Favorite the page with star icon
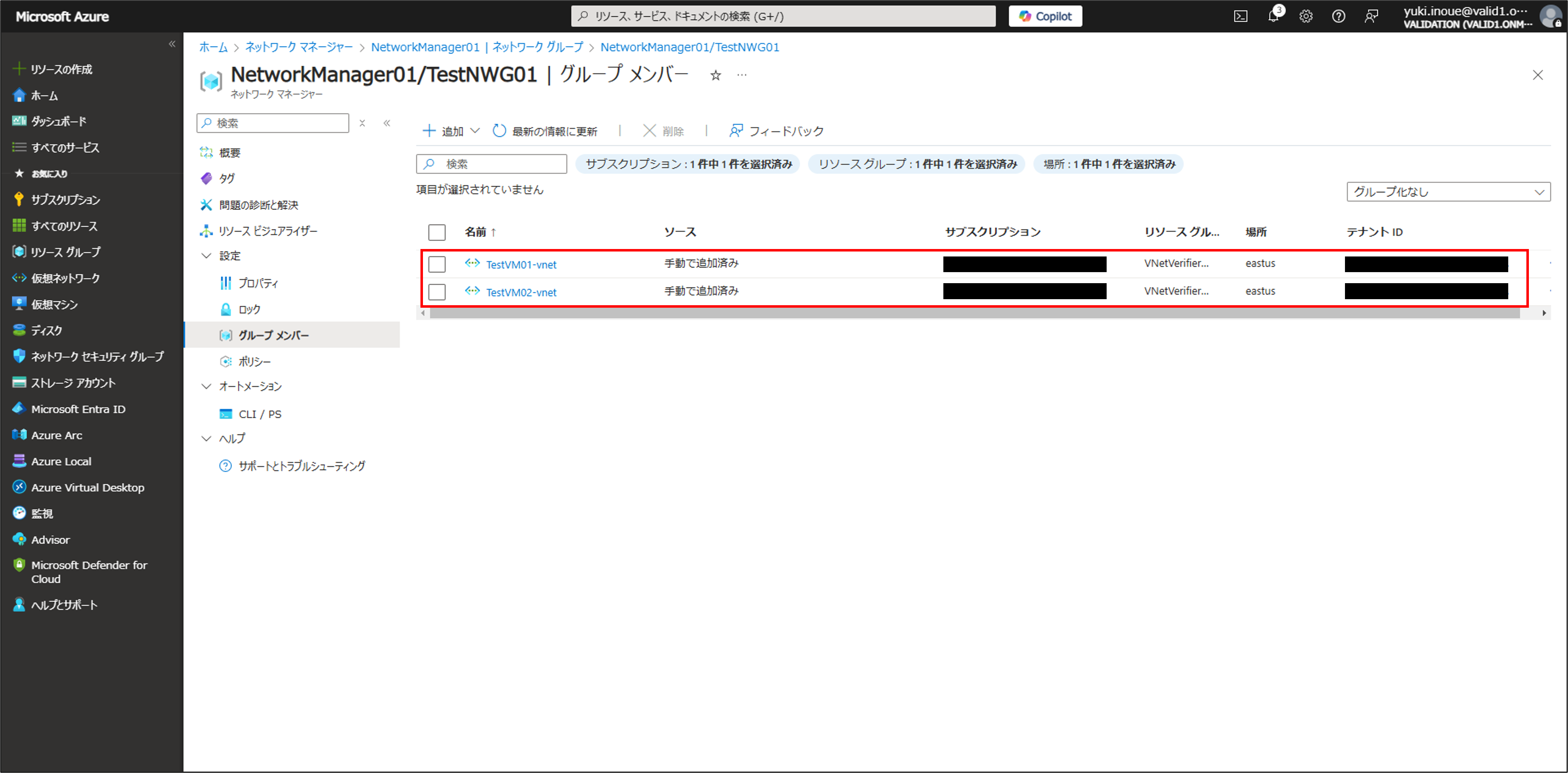This screenshot has height=773, width=1568. coord(716,75)
